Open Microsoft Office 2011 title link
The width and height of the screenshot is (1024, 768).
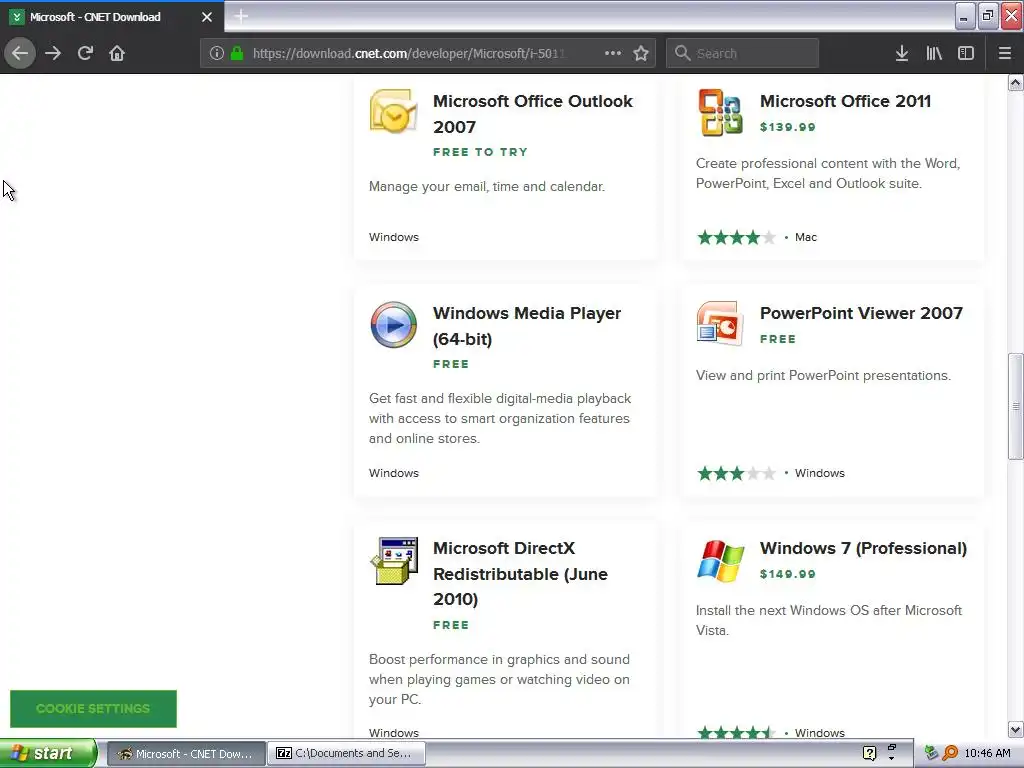[845, 101]
